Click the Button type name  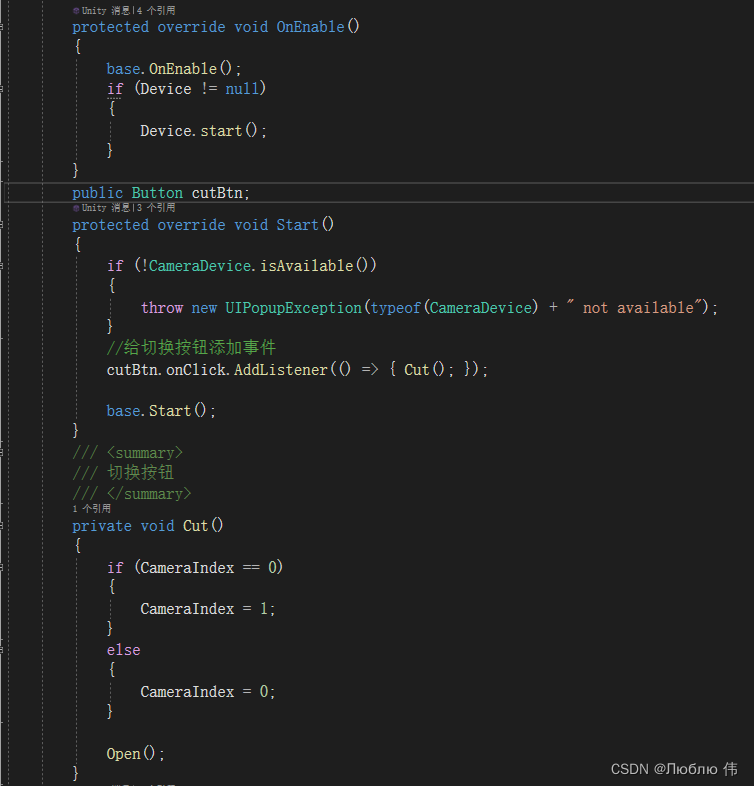pos(157,193)
